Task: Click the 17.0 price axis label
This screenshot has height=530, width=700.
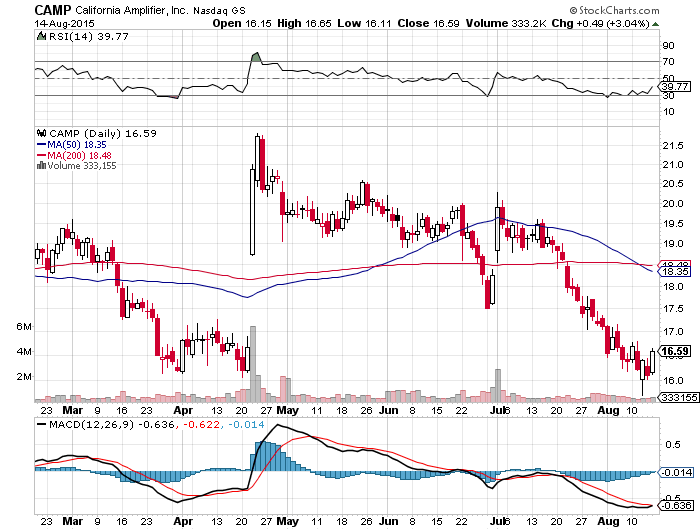Action: 673,332
